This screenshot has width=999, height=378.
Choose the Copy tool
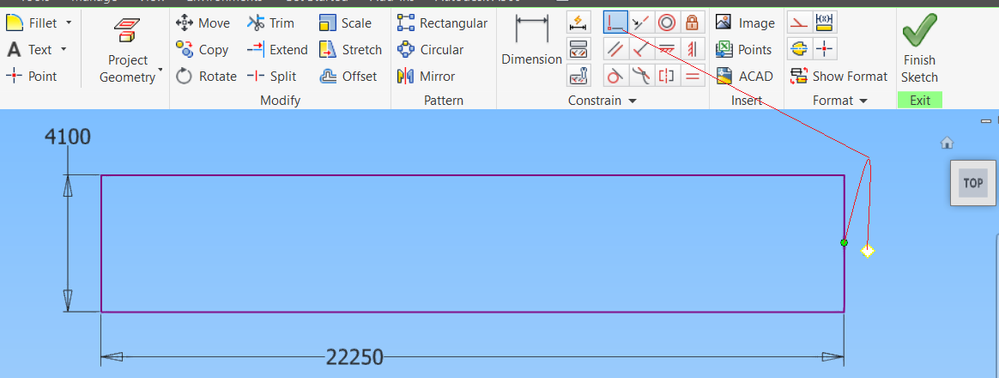pos(202,50)
